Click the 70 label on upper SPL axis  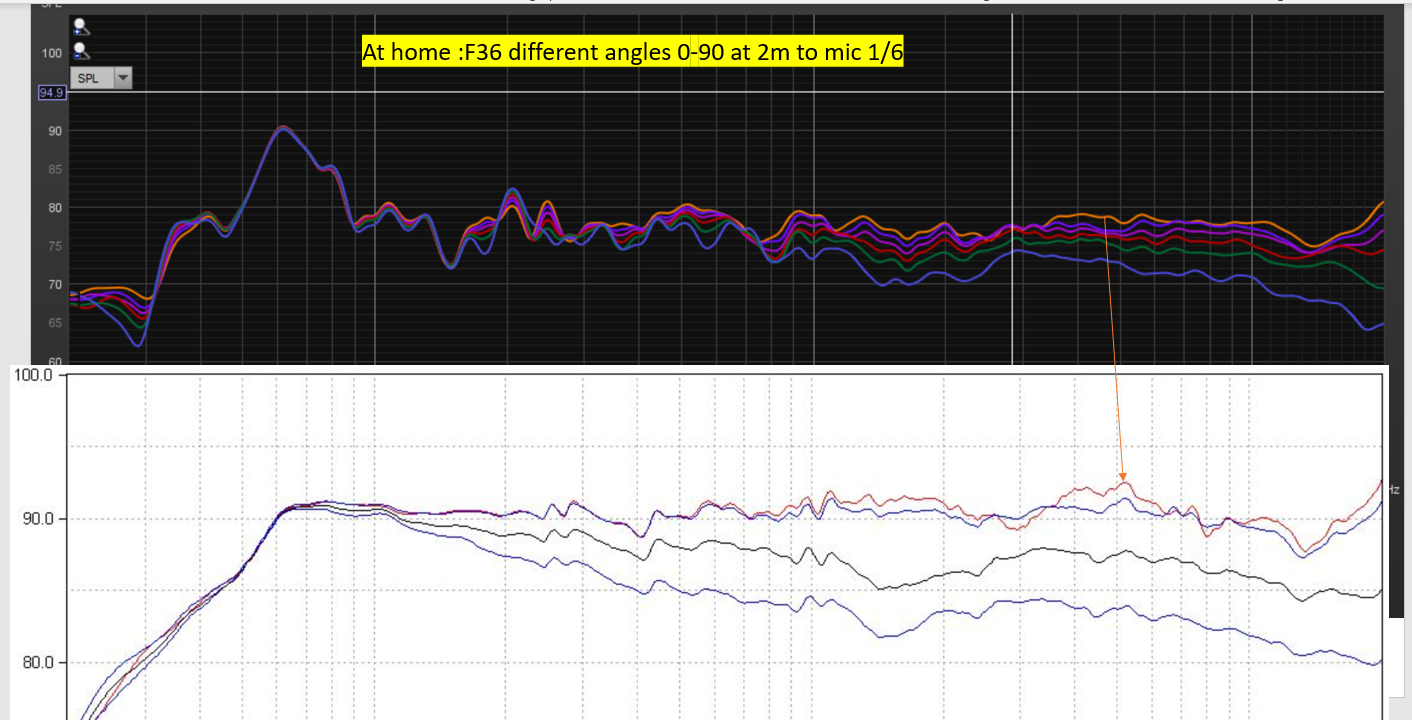point(55,285)
